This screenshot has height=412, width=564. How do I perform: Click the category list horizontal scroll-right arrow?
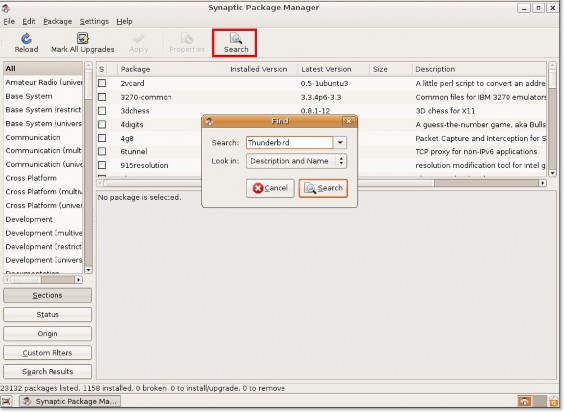click(x=79, y=280)
